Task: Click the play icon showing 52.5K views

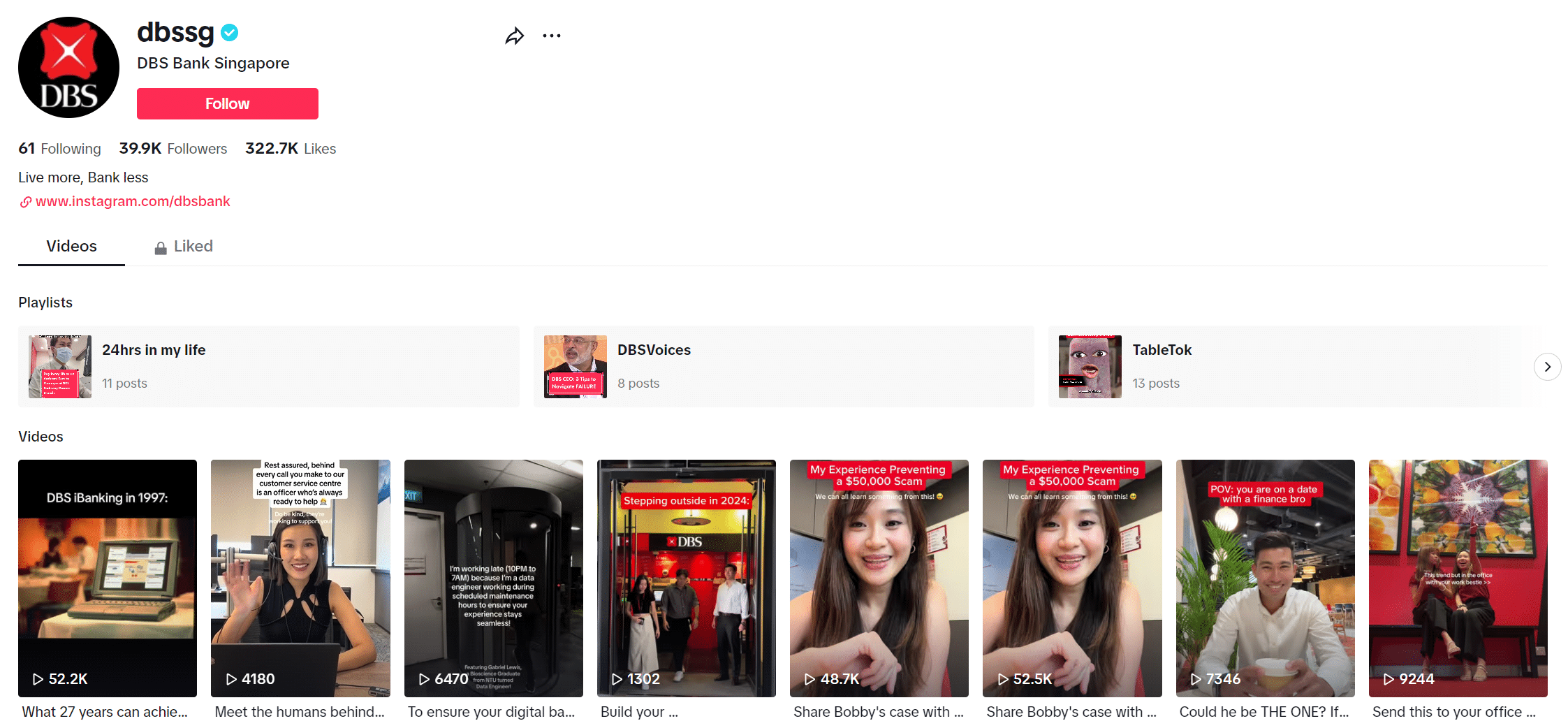Action: (1002, 679)
